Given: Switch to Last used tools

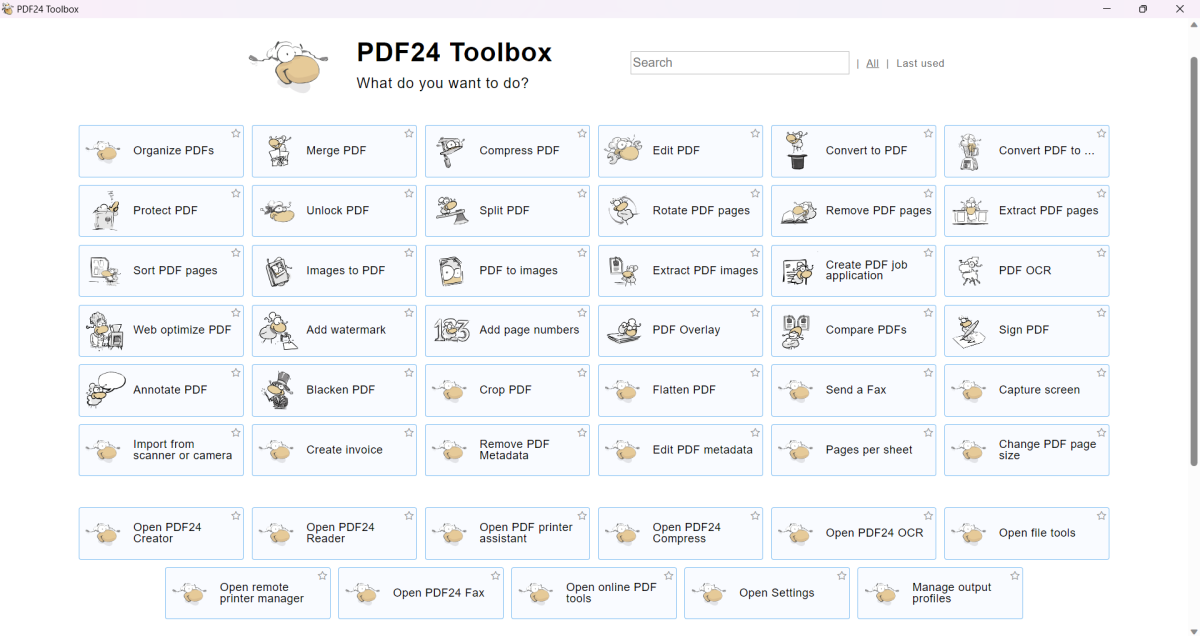Looking at the screenshot, I should (920, 63).
